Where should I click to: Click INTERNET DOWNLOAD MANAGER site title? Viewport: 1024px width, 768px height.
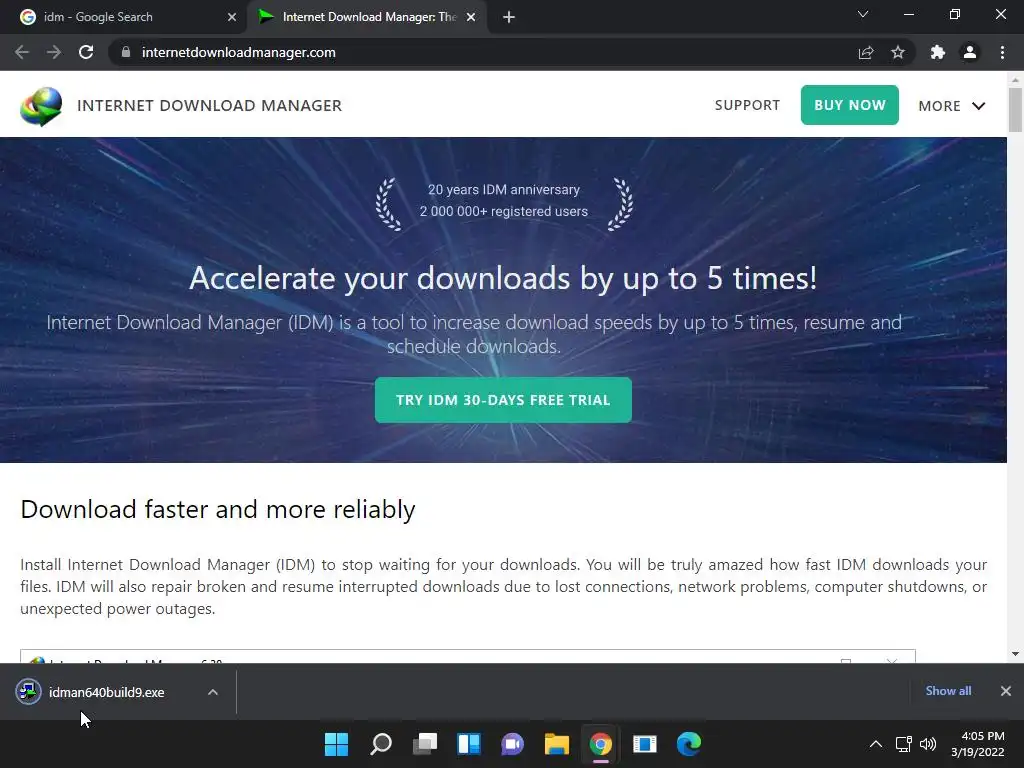pos(210,105)
